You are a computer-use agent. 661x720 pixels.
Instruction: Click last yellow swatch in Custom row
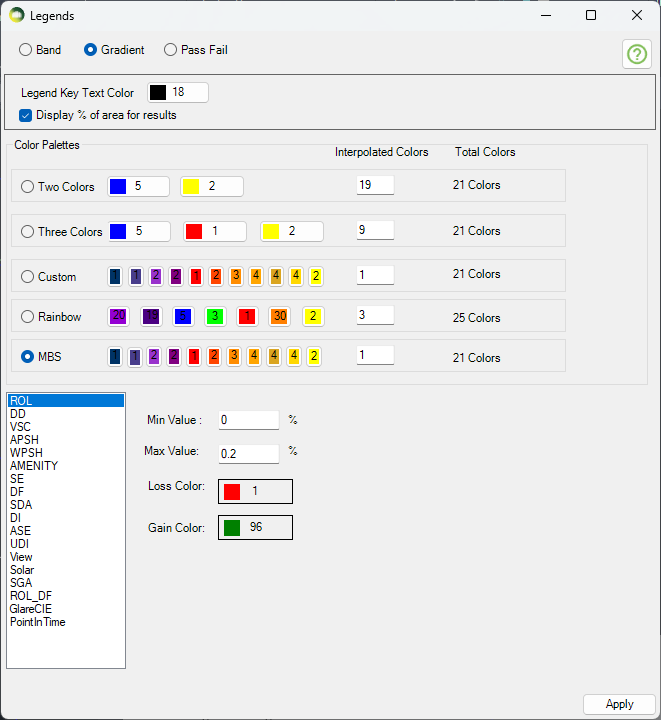(316, 276)
